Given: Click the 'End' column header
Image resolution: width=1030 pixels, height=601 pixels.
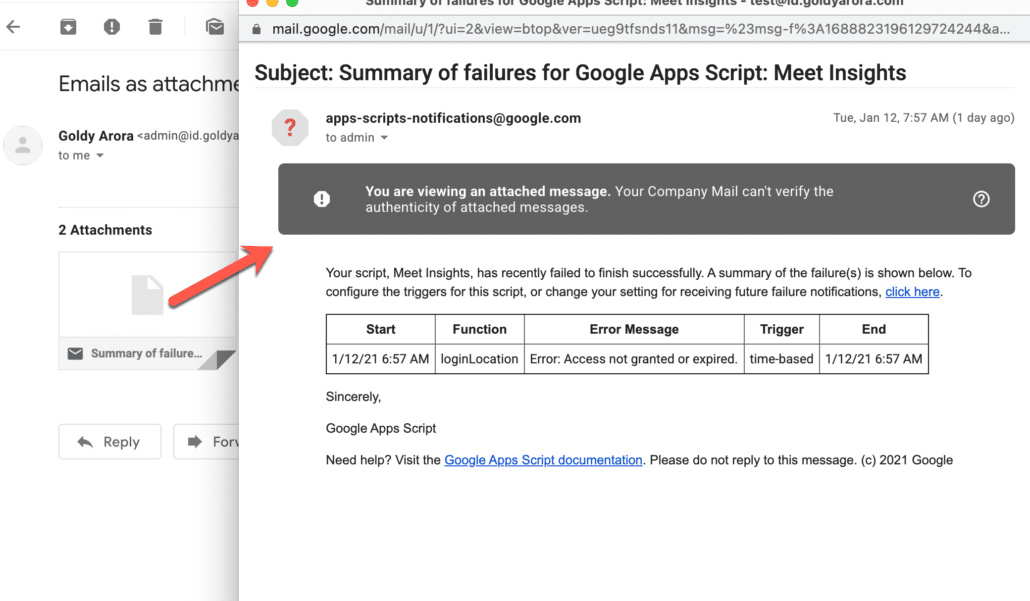Looking at the screenshot, I should tap(874, 329).
